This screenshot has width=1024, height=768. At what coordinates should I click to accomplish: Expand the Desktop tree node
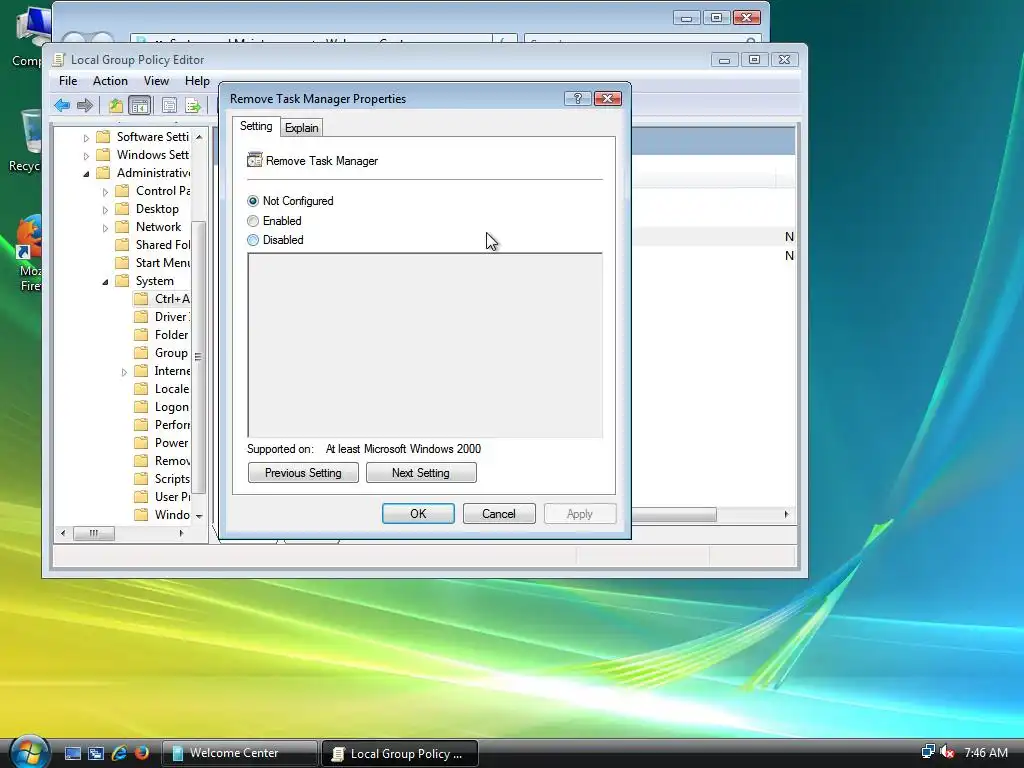(x=105, y=210)
